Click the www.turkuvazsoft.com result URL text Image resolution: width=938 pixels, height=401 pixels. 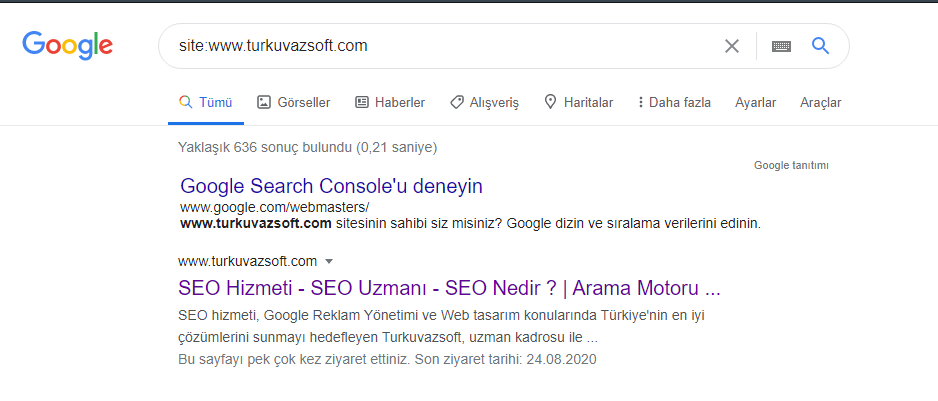click(248, 262)
